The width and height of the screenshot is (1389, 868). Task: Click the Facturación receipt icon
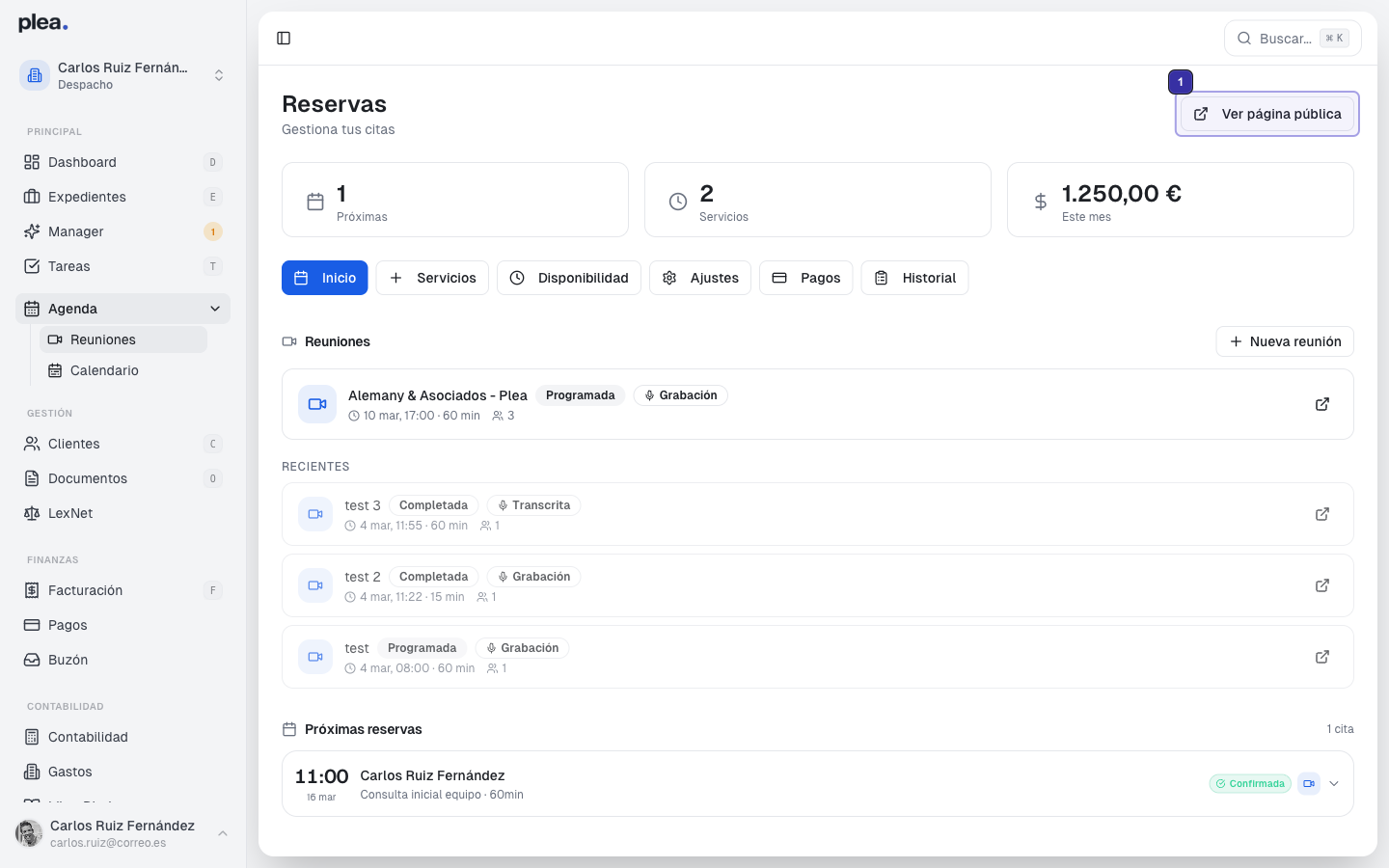[32, 590]
